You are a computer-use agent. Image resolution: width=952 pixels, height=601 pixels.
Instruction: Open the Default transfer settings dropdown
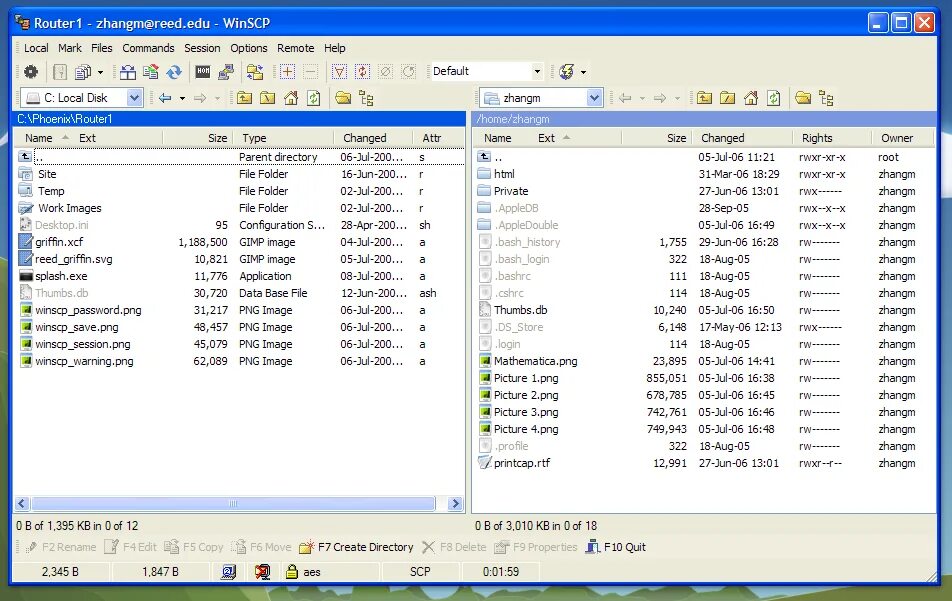537,72
